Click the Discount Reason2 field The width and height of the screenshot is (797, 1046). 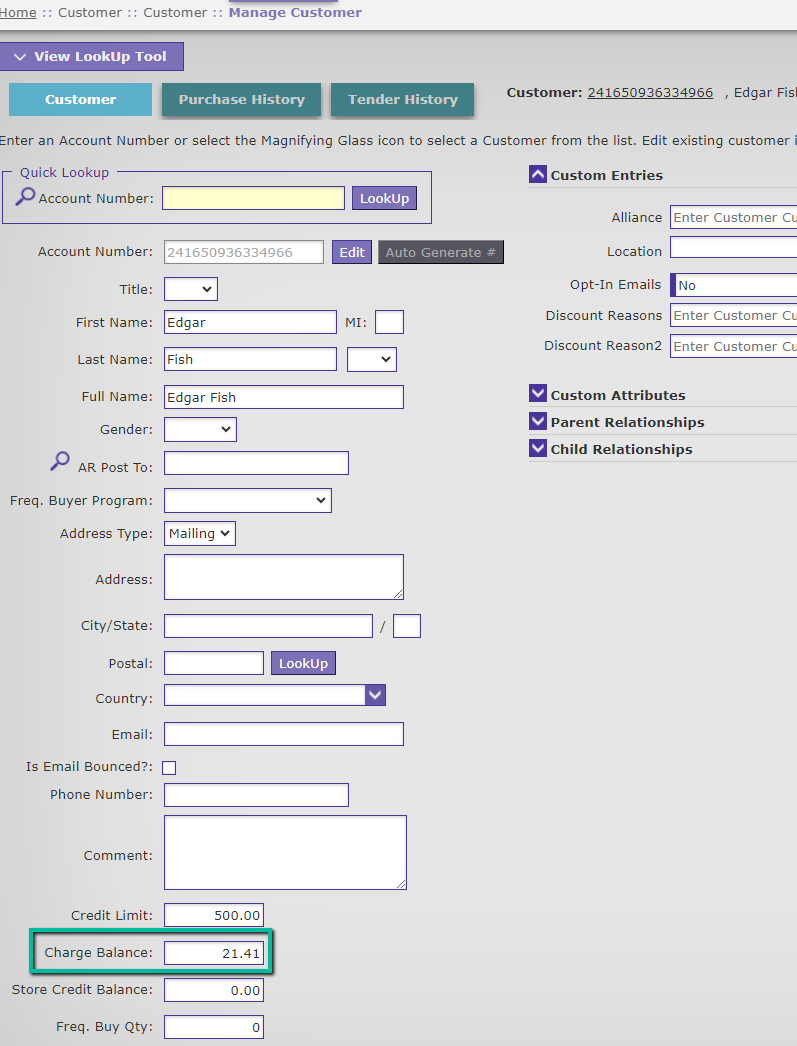click(x=734, y=346)
